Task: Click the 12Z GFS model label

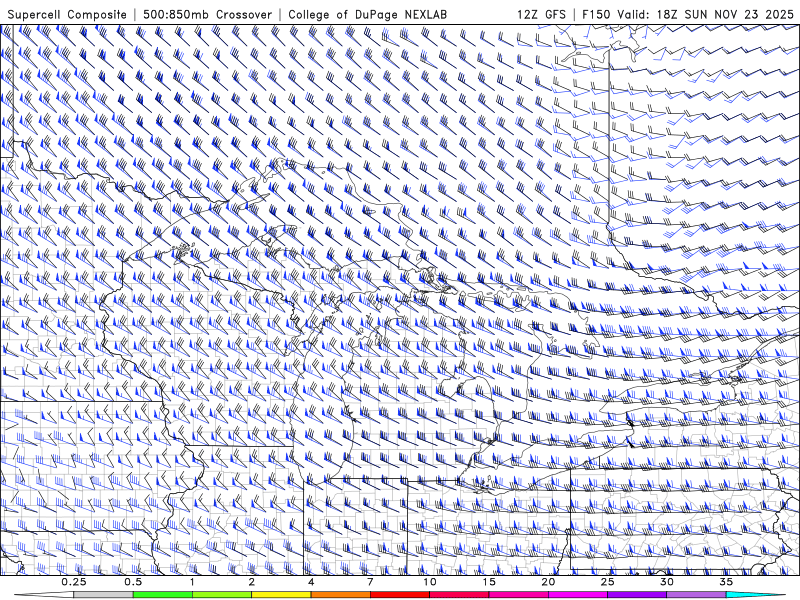Action: point(541,15)
